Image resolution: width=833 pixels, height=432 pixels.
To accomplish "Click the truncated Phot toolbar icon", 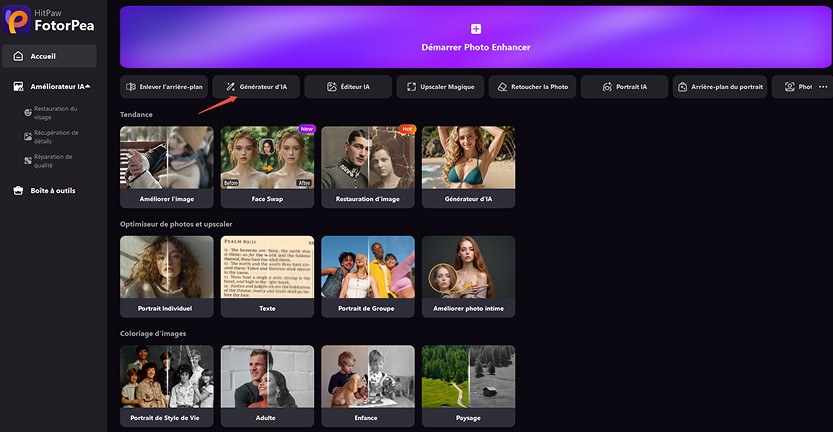I will (790, 87).
